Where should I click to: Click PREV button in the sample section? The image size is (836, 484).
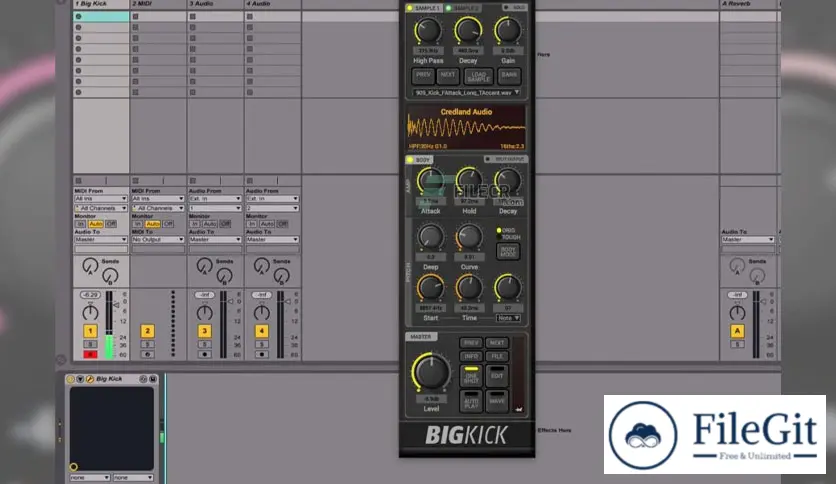coord(423,76)
